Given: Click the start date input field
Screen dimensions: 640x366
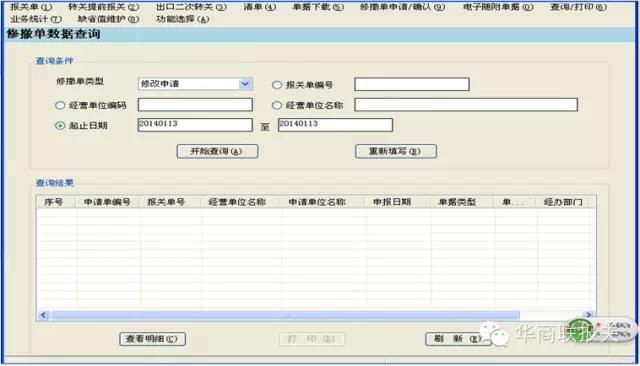Looking at the screenshot, I should [x=195, y=125].
